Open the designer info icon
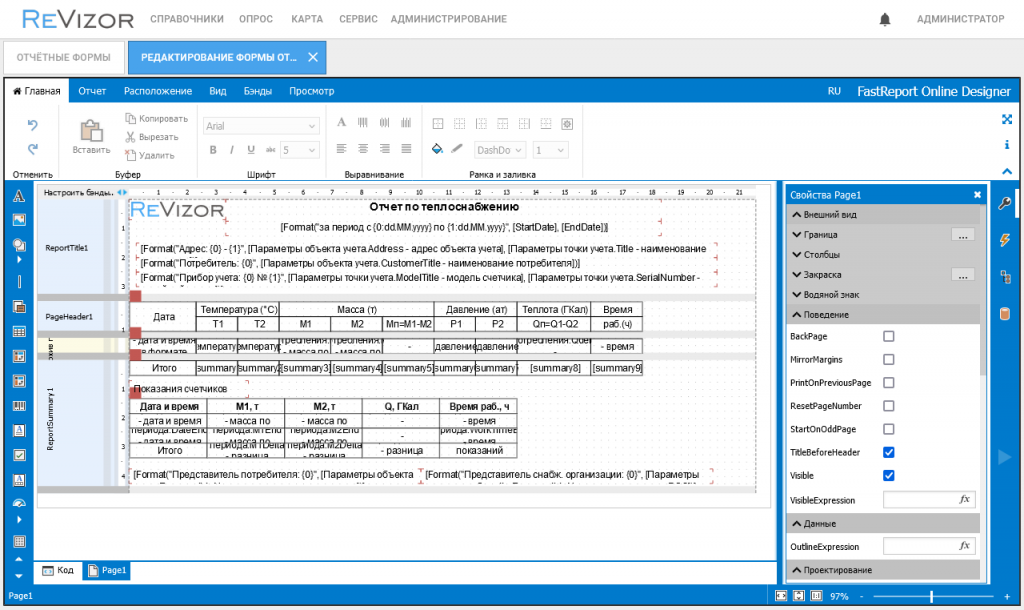Viewport: 1024px width, 610px height. [x=1007, y=144]
